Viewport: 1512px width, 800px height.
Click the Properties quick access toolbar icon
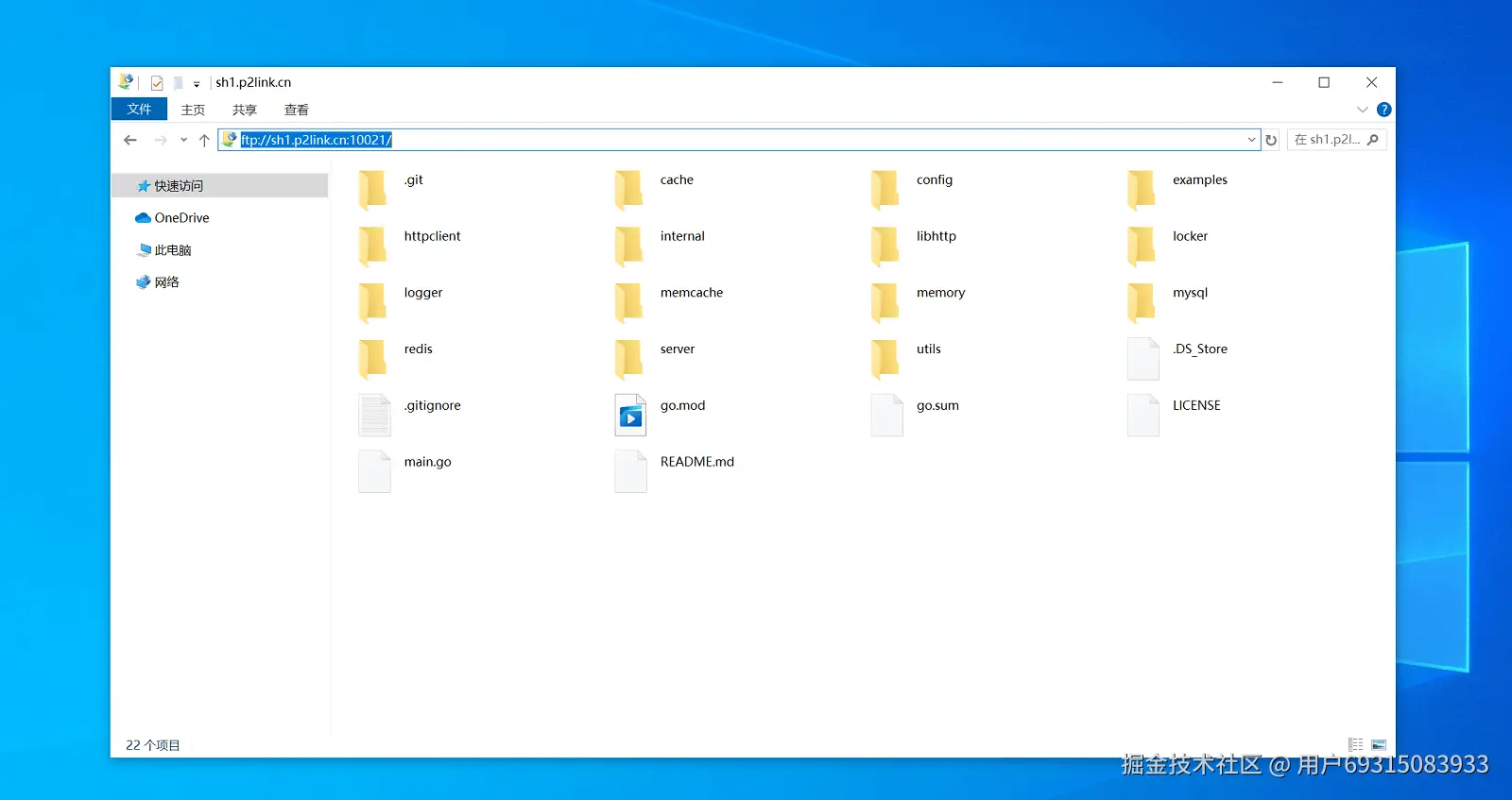click(157, 83)
